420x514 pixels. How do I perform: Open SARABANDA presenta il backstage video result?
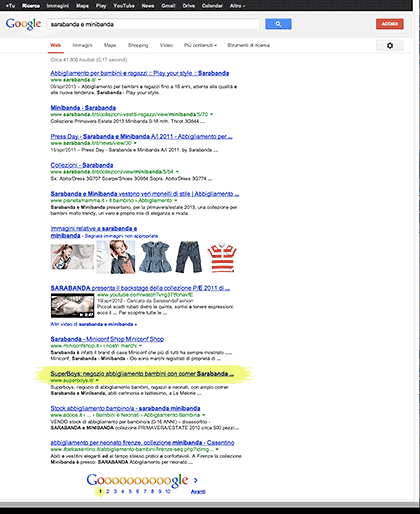140,288
